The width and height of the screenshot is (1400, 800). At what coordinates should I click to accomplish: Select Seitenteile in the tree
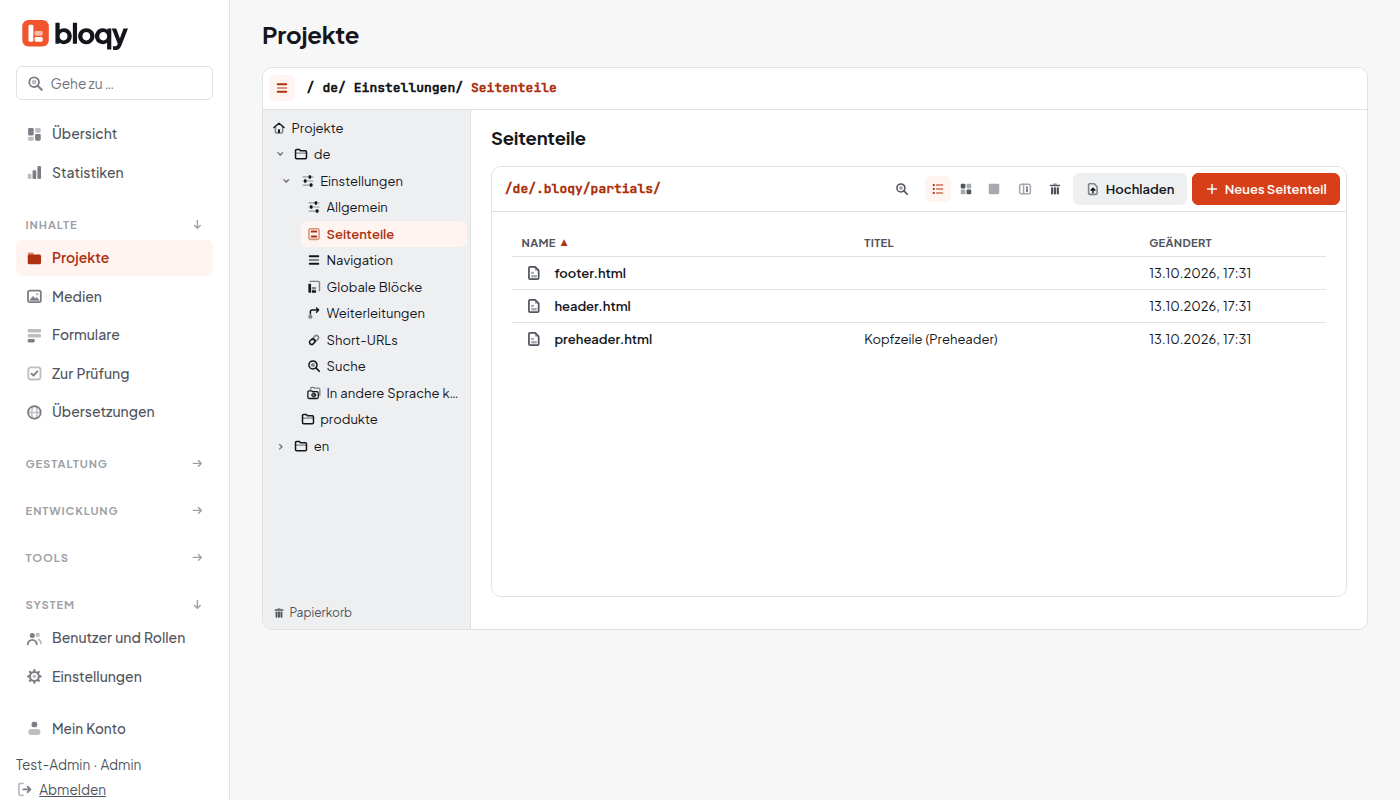pyautogui.click(x=384, y=234)
